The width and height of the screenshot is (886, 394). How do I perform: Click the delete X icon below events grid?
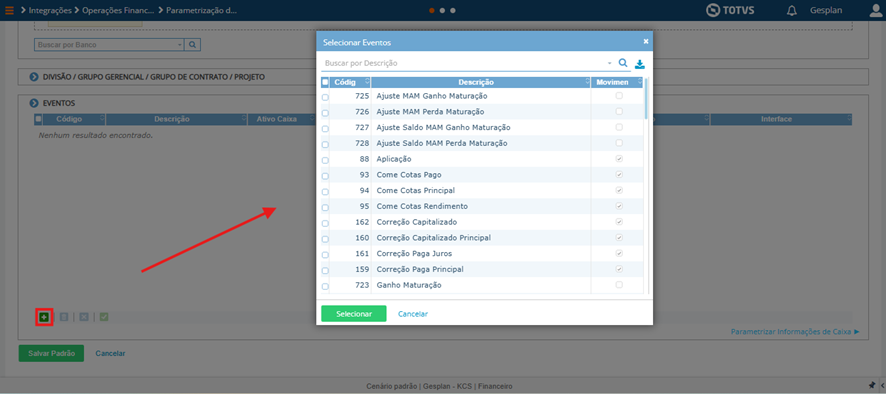(x=84, y=317)
